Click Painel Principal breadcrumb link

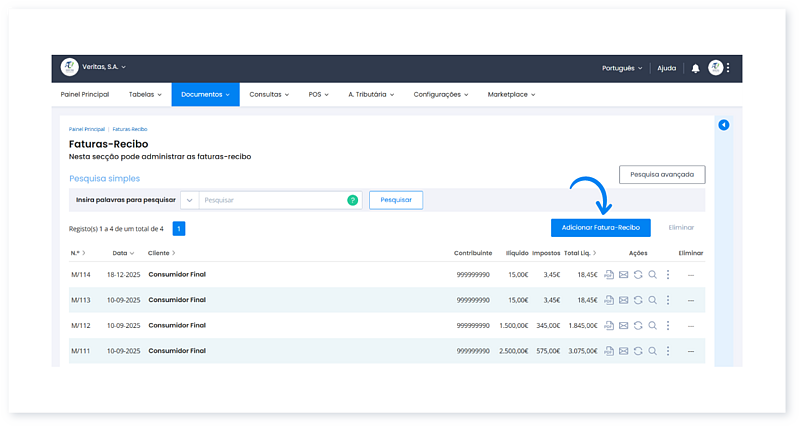87,129
